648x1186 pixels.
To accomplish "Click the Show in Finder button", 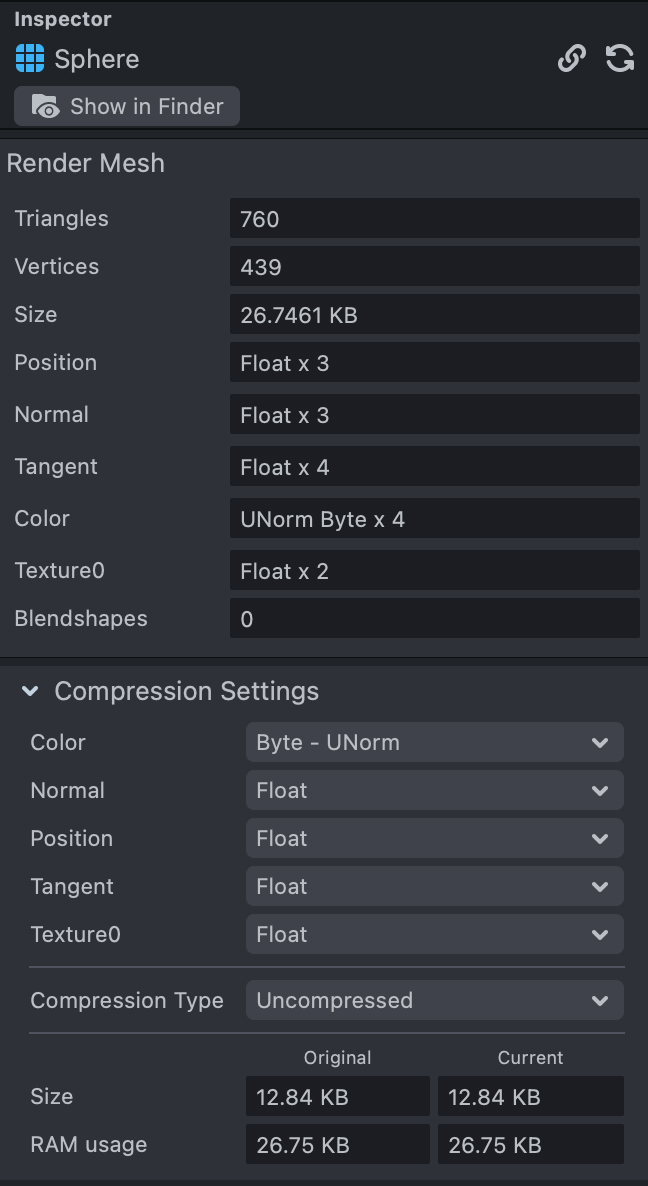I will pyautogui.click(x=127, y=106).
